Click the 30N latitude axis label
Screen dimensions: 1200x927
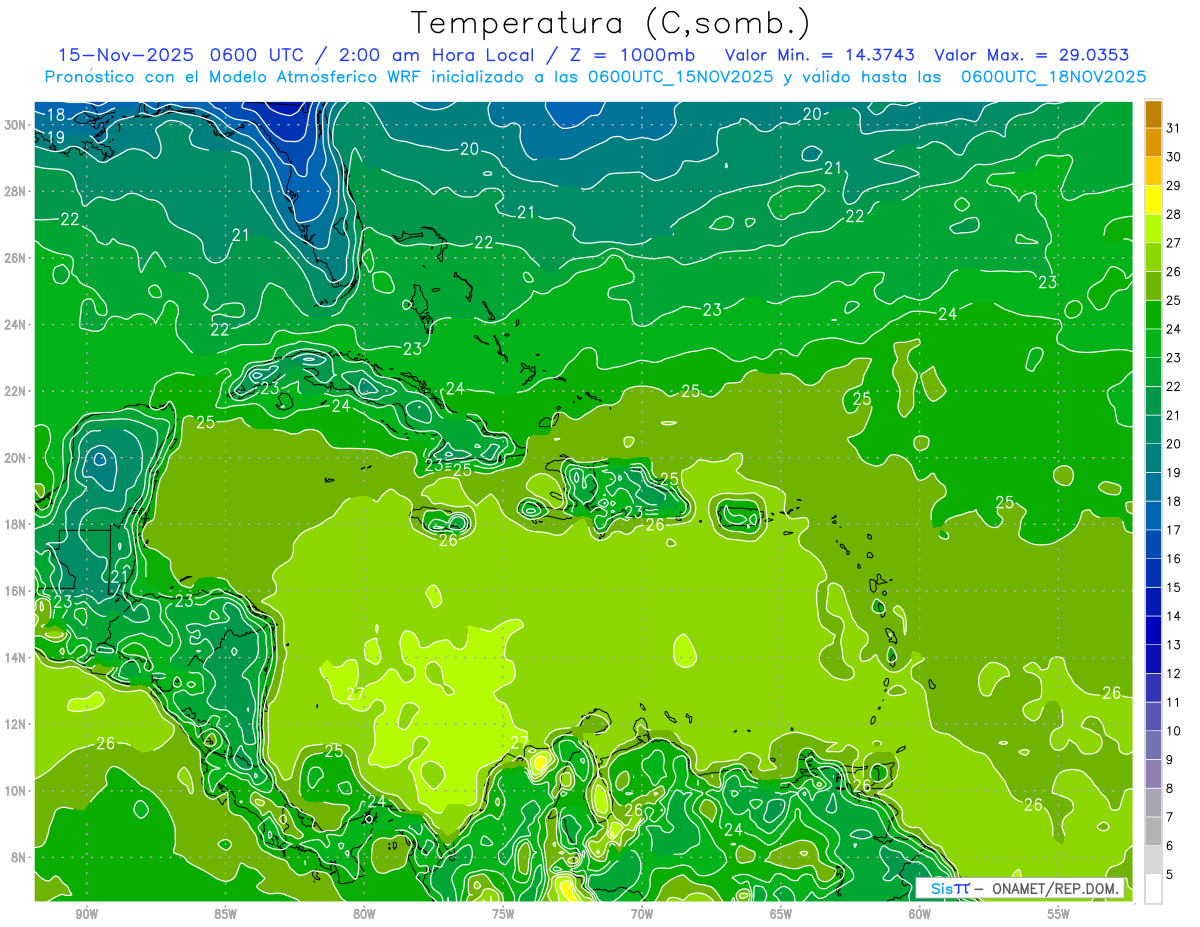(14, 125)
